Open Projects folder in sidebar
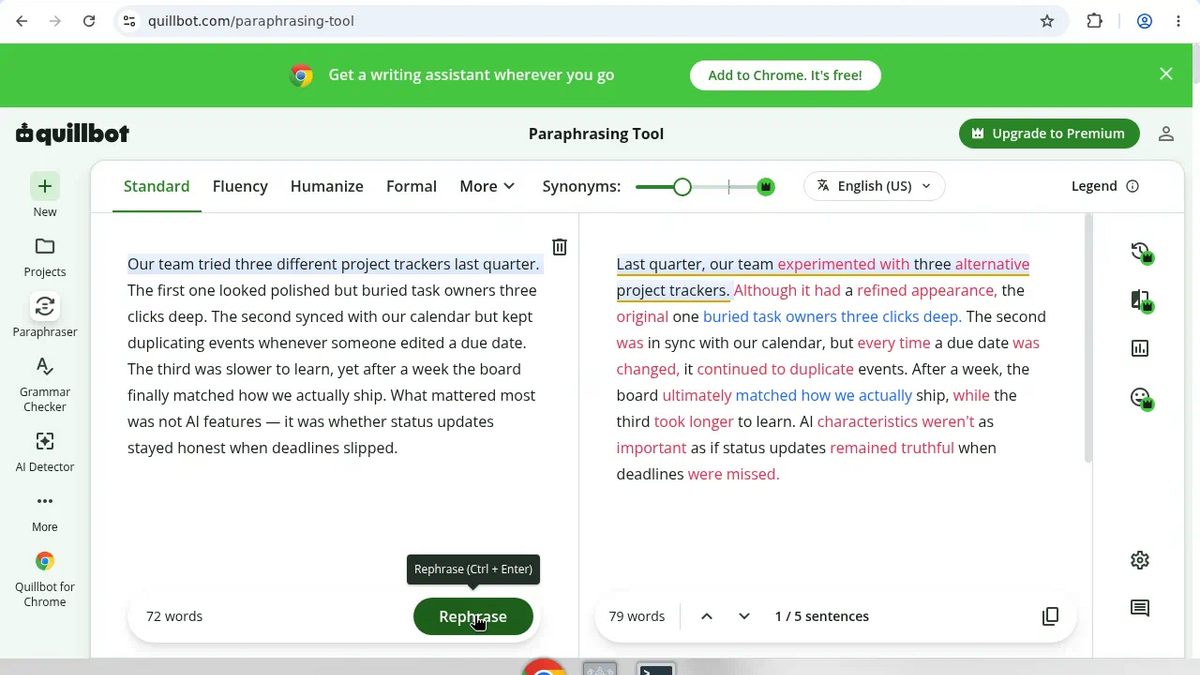The image size is (1200, 675). pos(45,256)
